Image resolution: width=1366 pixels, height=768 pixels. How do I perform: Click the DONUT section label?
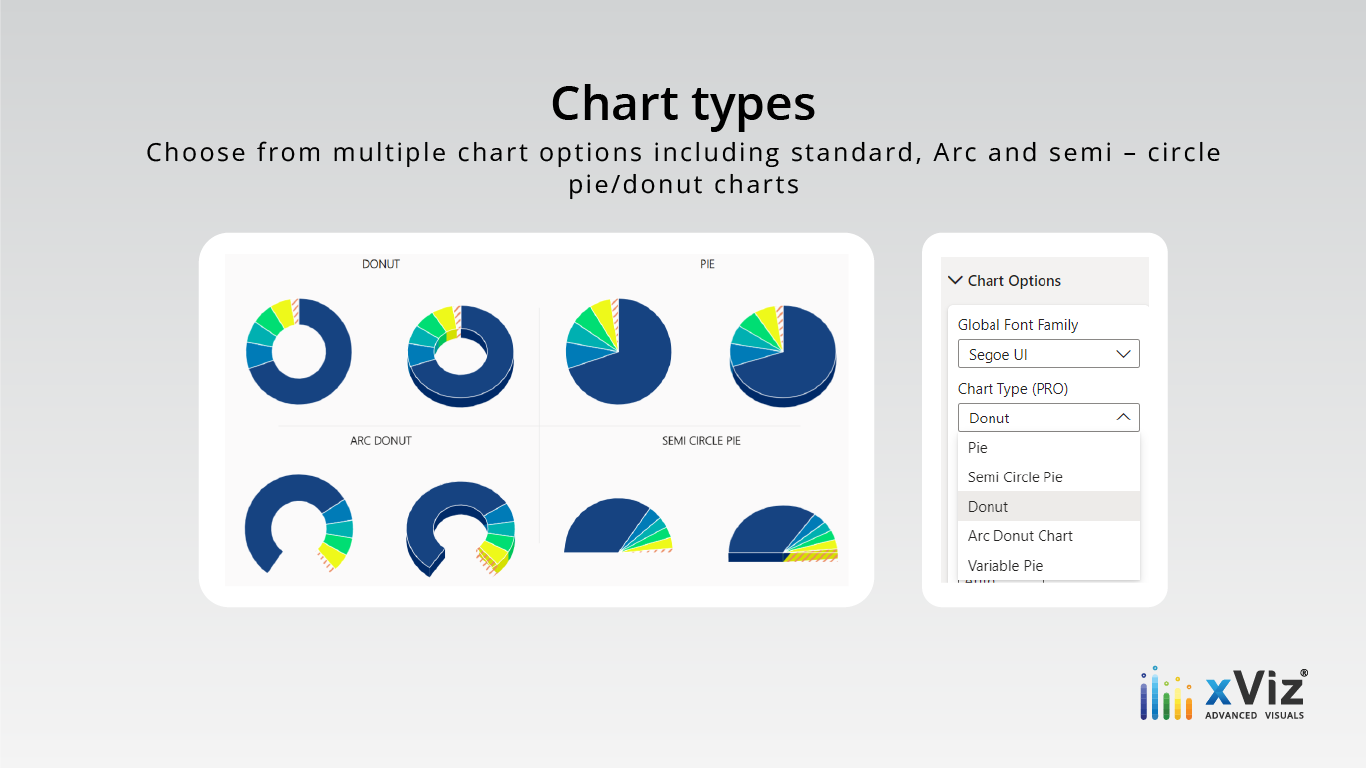[381, 264]
